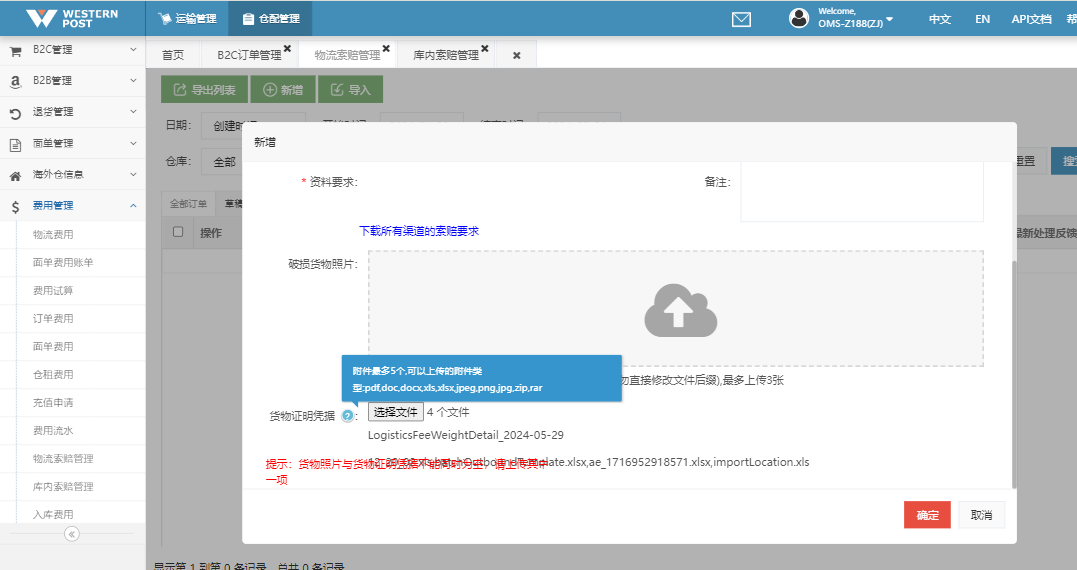Open 费用试算 in sidebar

pos(53,290)
